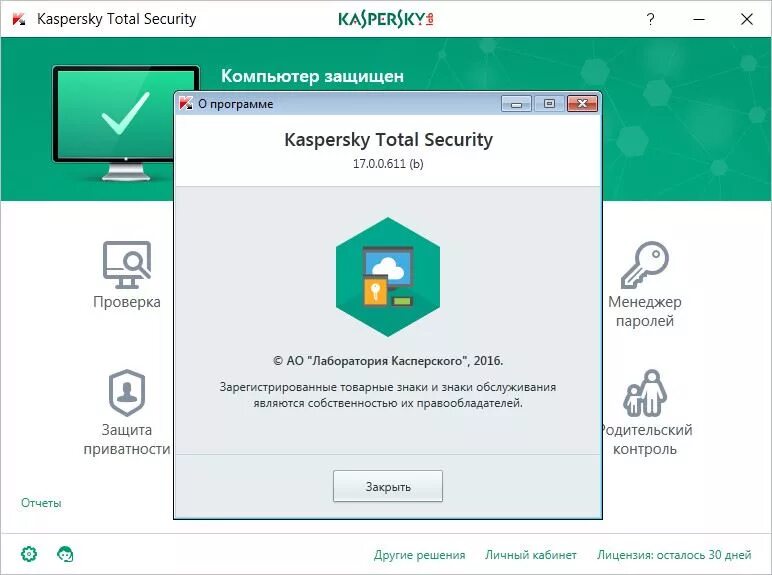772x575 pixels.
Task: Click the Компьютер защищен status text
Action: coord(312,76)
